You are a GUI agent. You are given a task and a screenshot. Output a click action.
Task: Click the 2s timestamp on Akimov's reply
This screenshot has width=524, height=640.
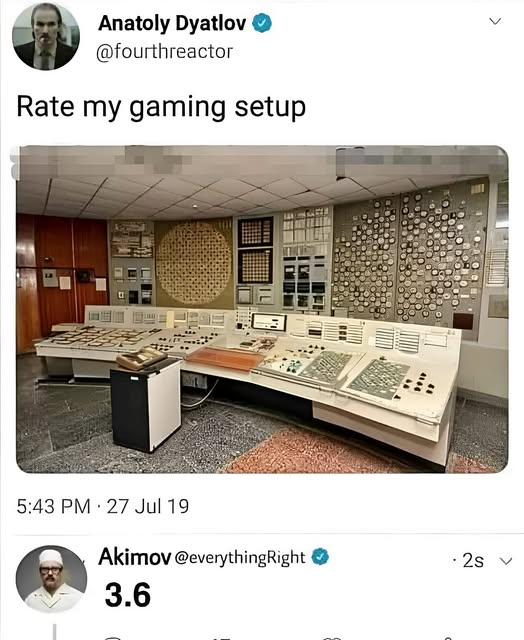[x=473, y=561]
